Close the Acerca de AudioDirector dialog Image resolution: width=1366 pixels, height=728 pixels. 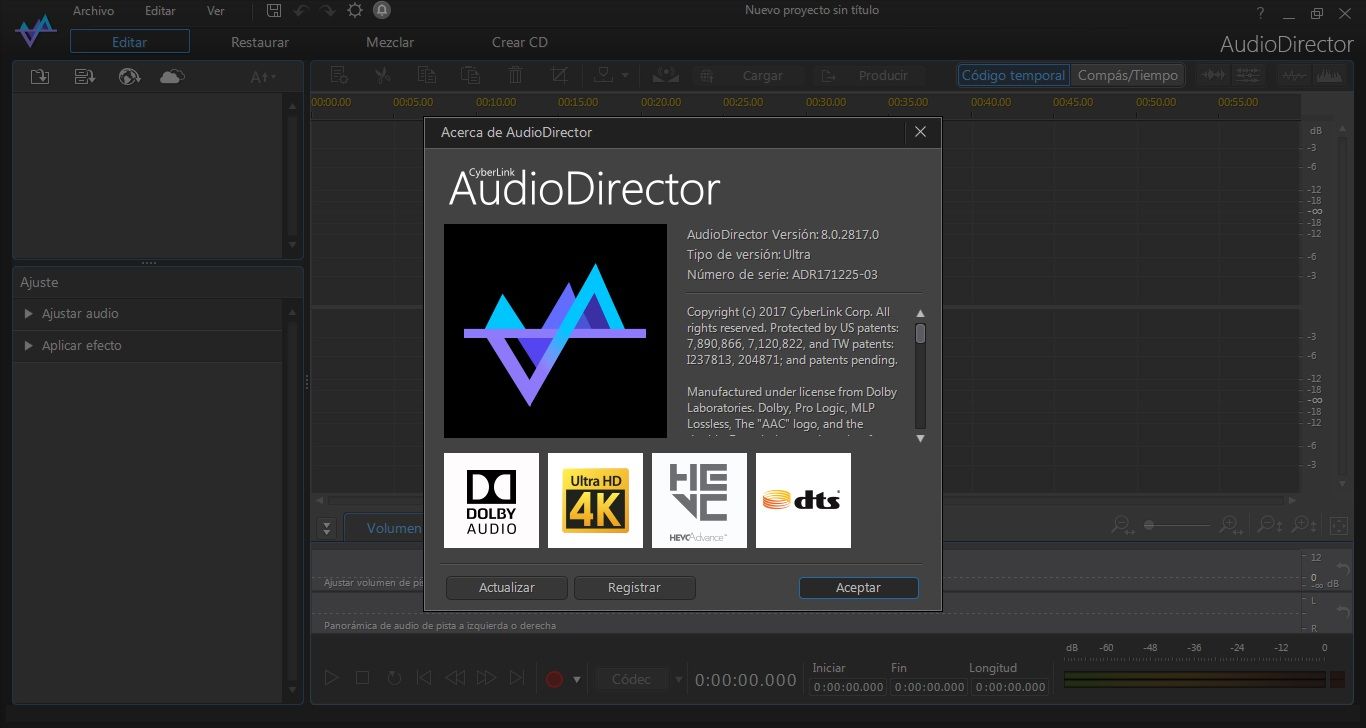click(x=920, y=132)
